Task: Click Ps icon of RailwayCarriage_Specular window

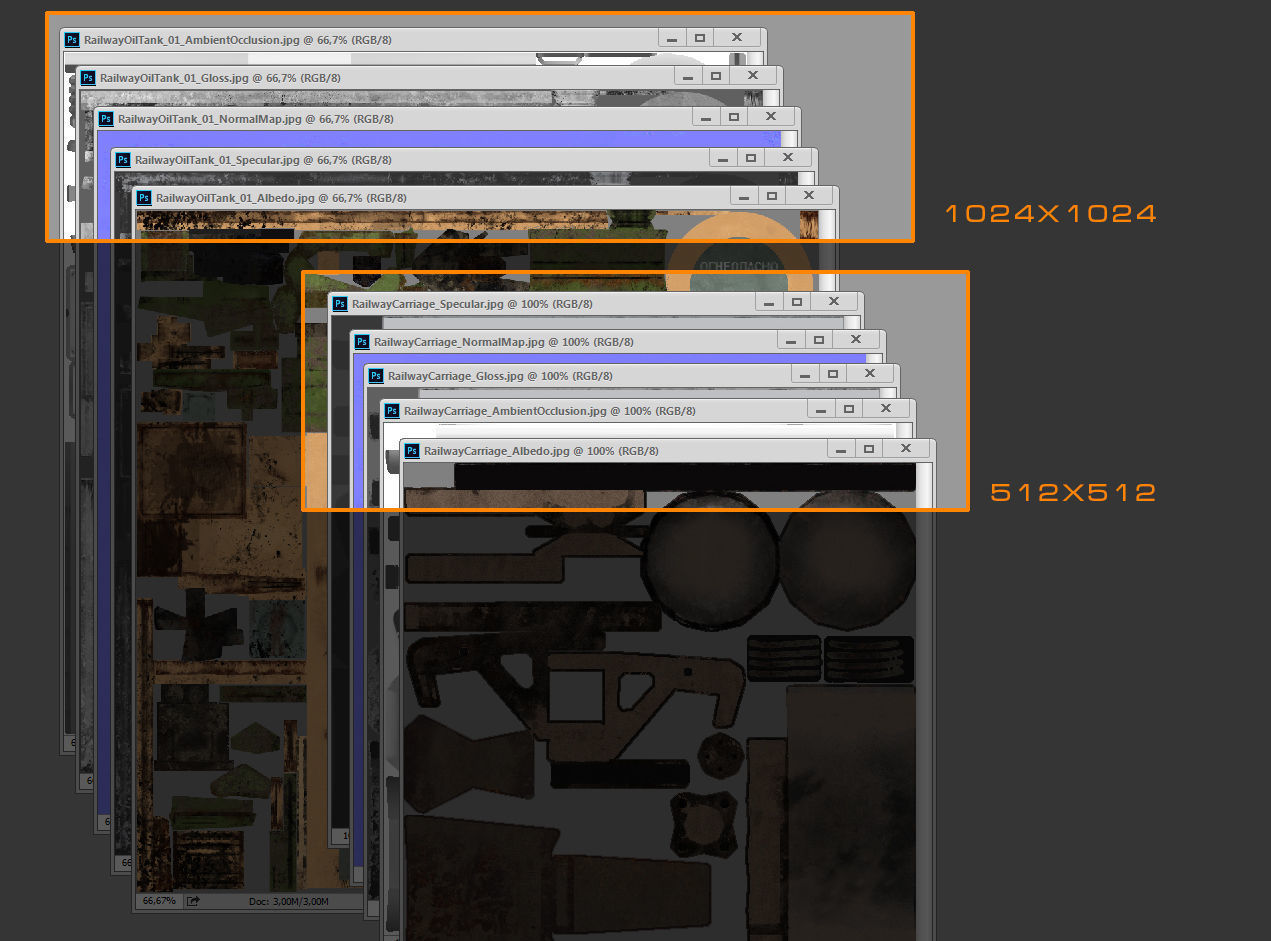Action: 340,303
